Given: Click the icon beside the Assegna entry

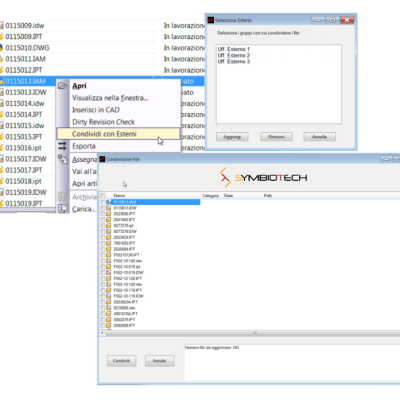Looking at the screenshot, I should tap(62, 159).
